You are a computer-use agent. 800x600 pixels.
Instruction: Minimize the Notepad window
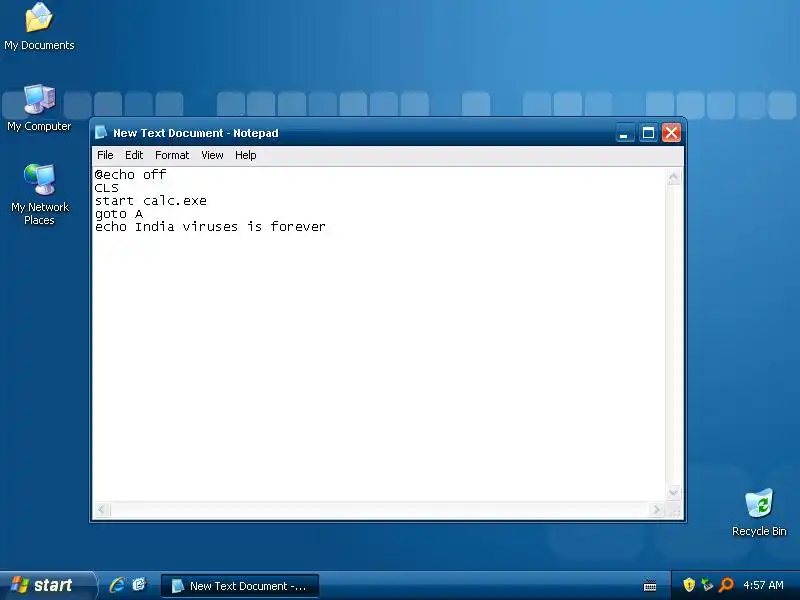624,133
